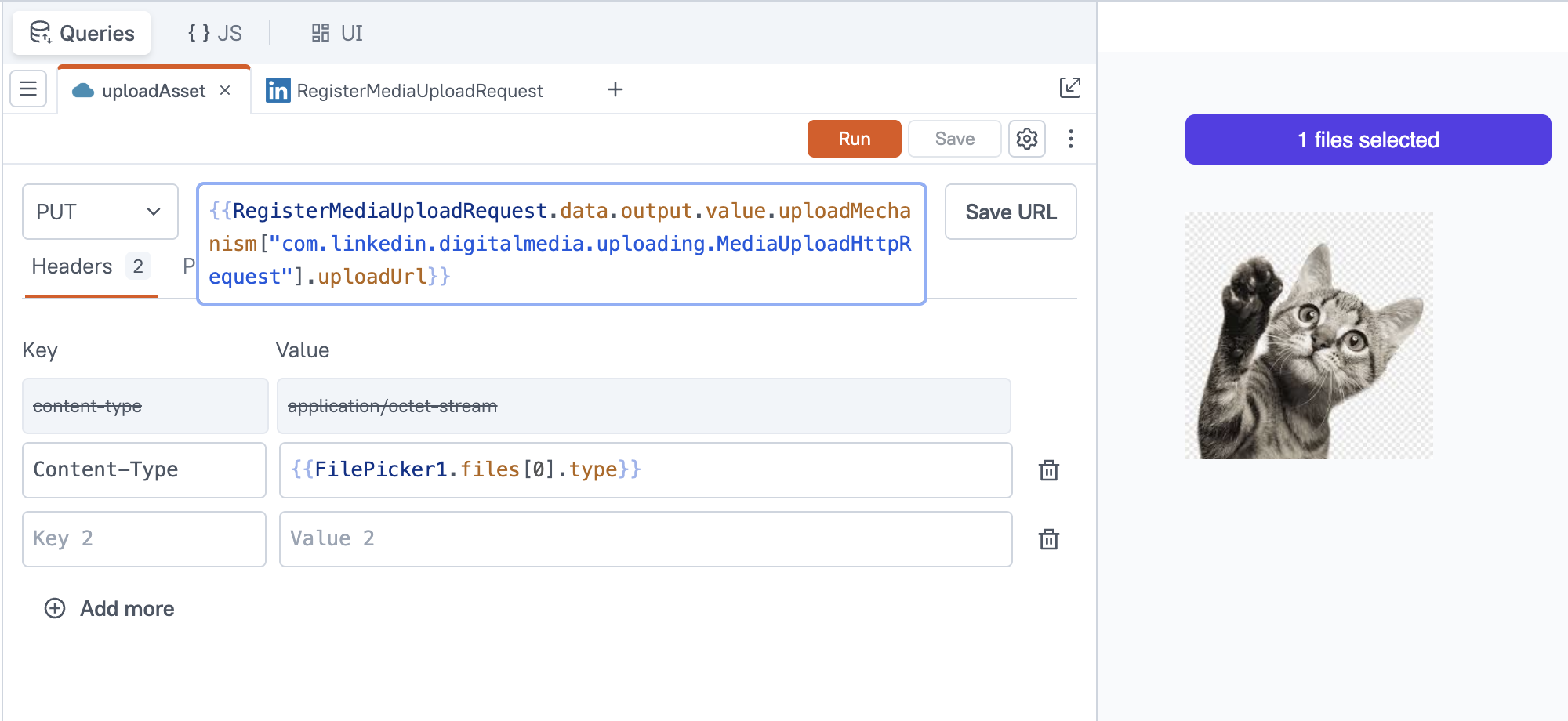
Task: Switch to the Headers tab
Action: 71,266
